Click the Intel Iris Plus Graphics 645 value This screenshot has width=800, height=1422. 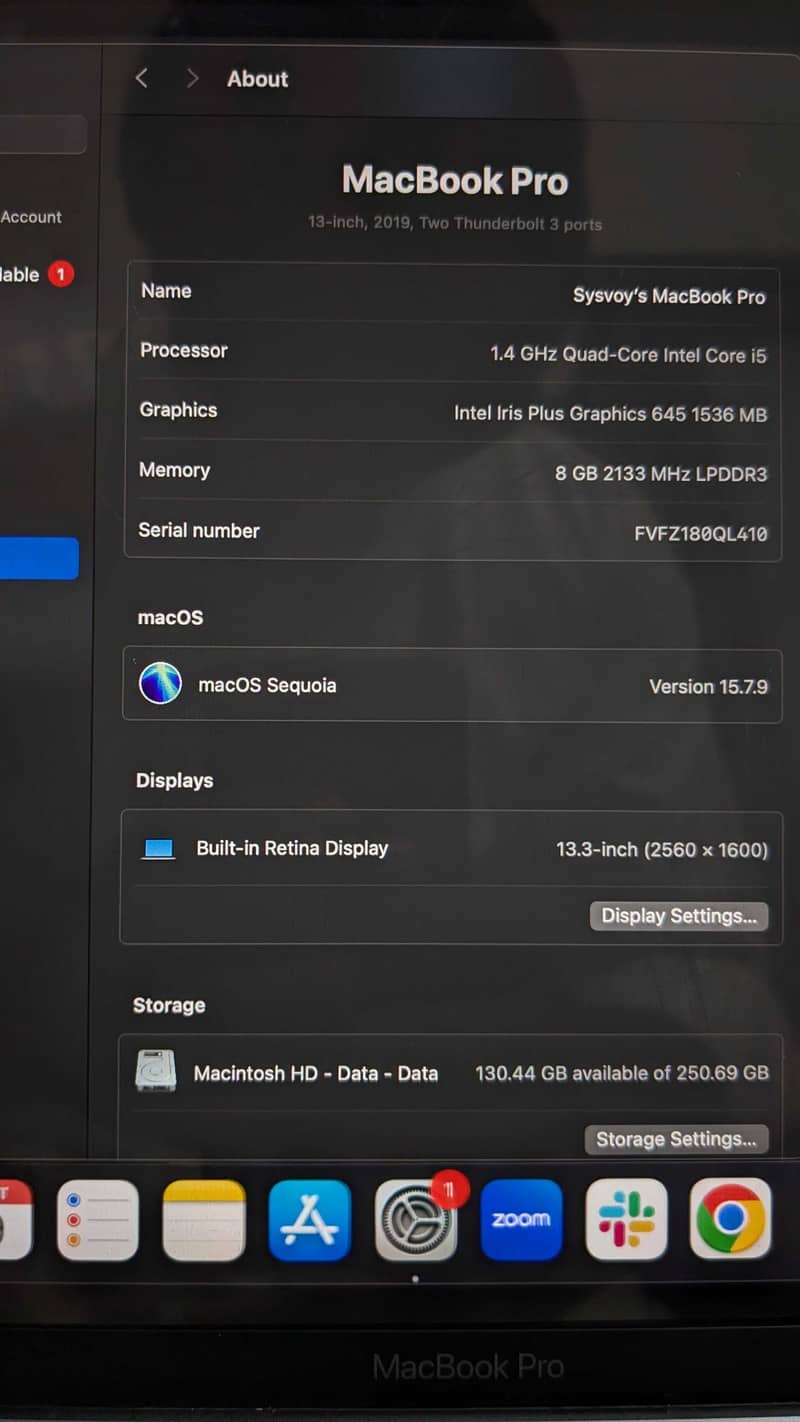(610, 413)
